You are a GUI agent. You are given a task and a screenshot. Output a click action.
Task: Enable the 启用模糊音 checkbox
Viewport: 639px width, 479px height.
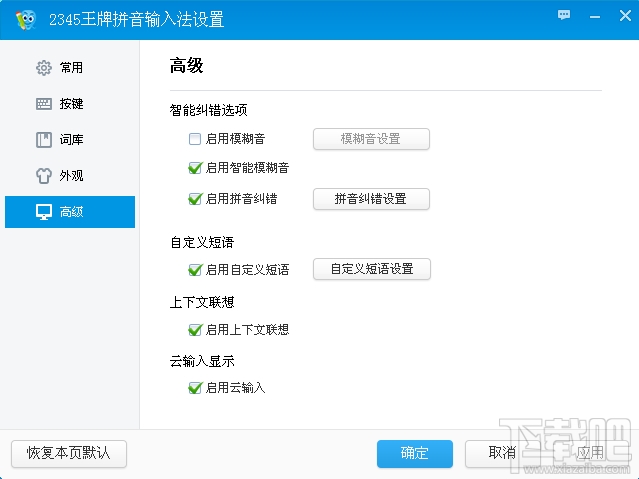coord(195,139)
